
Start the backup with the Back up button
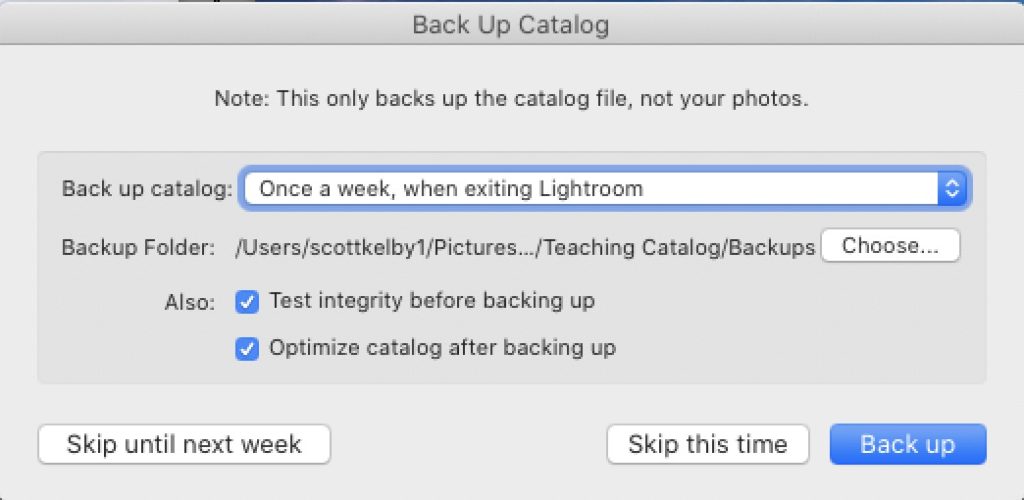pos(907,444)
